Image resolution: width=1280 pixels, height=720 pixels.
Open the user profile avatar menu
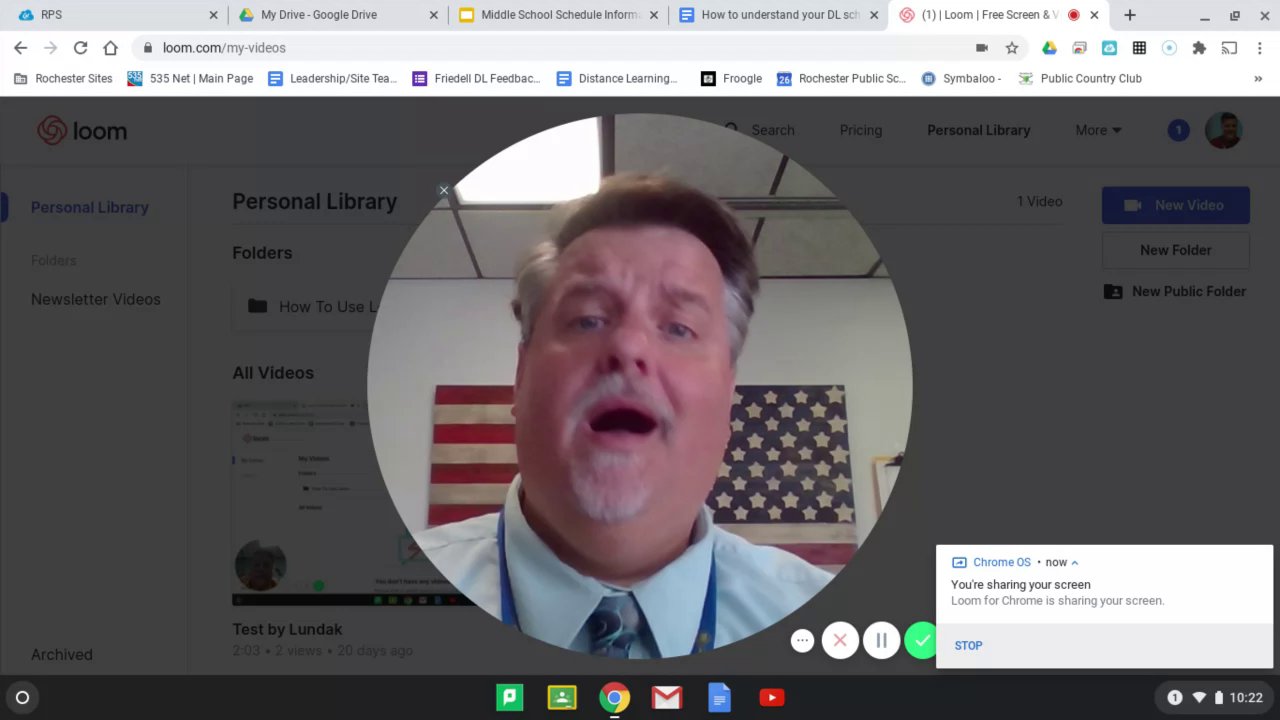[x=1223, y=130]
